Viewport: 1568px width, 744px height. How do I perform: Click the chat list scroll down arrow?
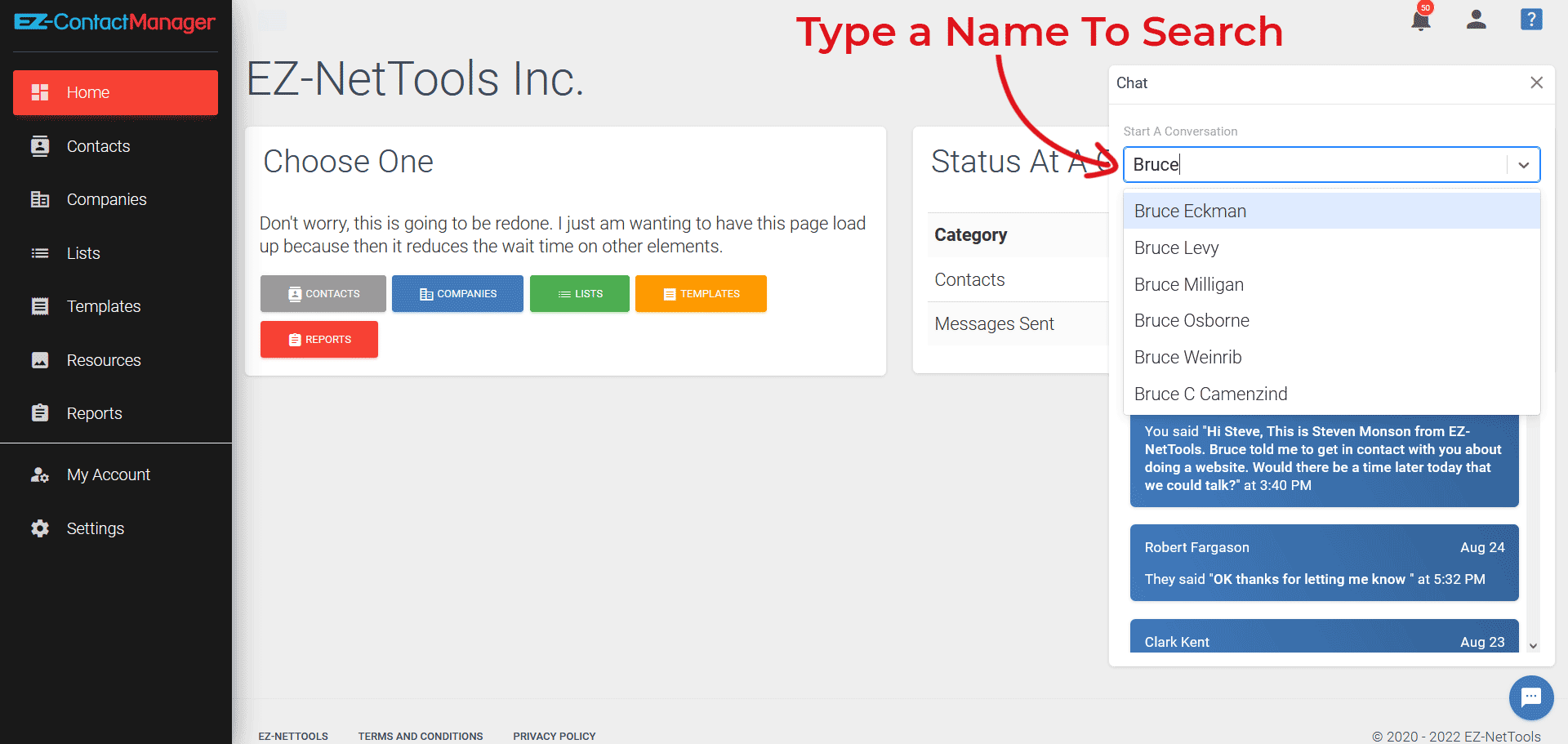1533,645
